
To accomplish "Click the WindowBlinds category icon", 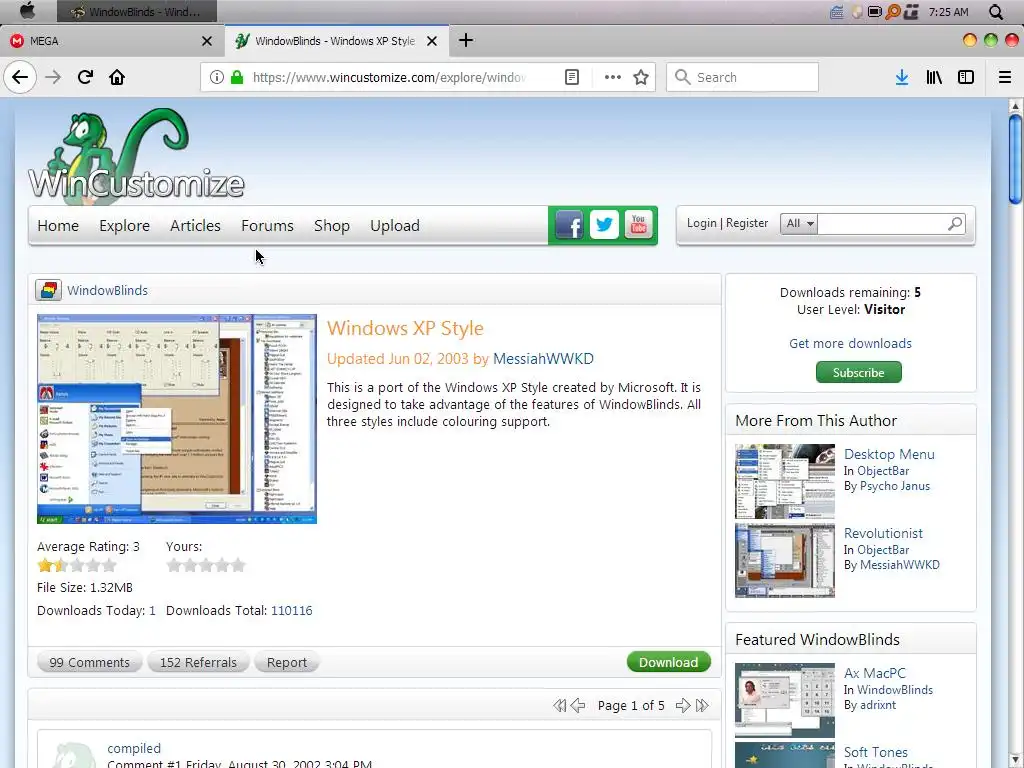I will [48, 290].
